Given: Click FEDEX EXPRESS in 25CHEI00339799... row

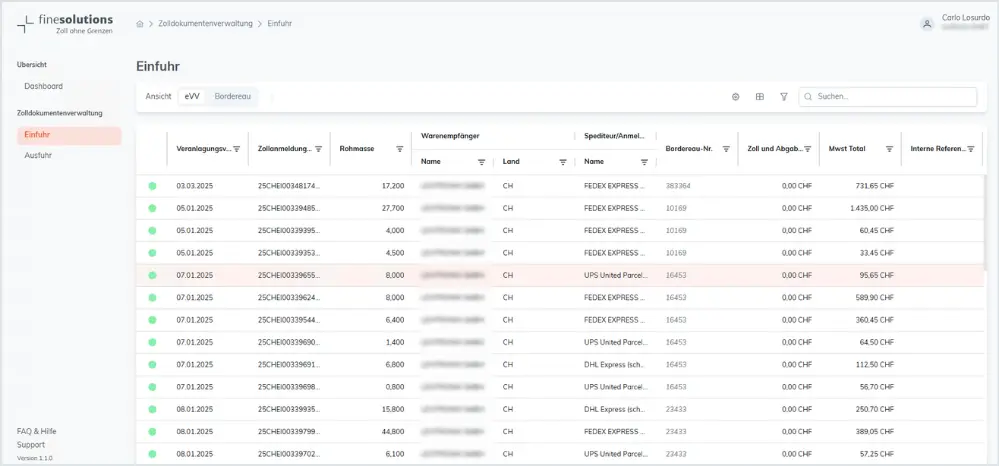Looking at the screenshot, I should [615, 432].
